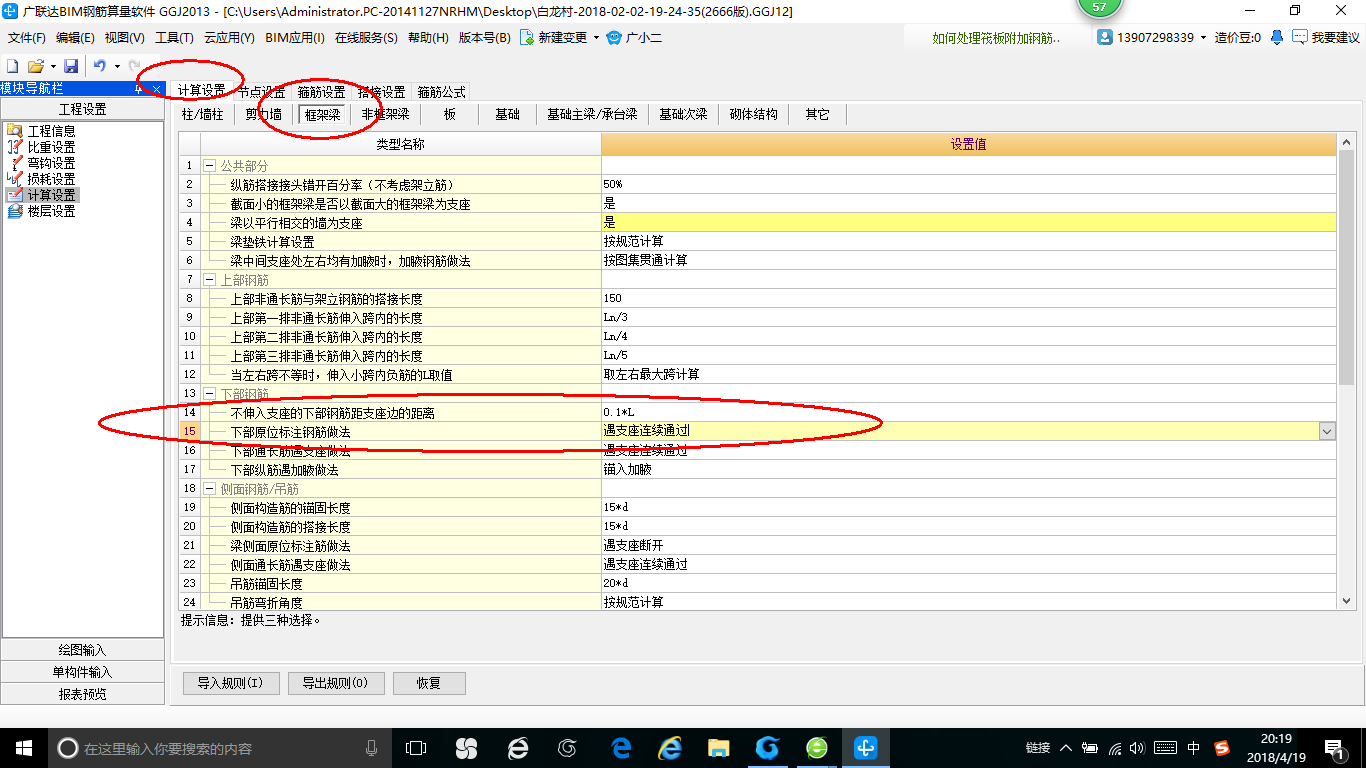Click the Windows Start button
1366x768 pixels.
pyautogui.click(x=23, y=747)
